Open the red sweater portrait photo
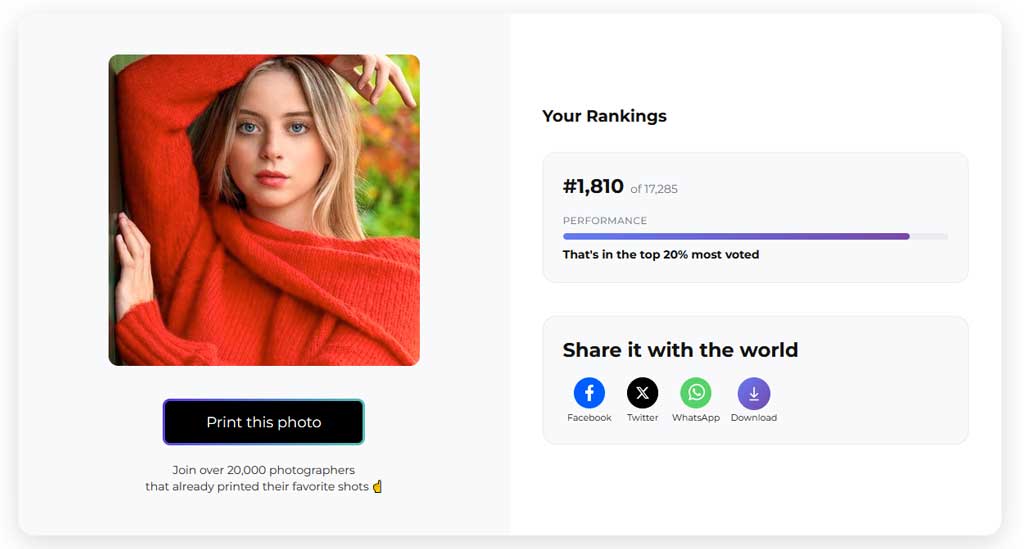 coord(264,210)
